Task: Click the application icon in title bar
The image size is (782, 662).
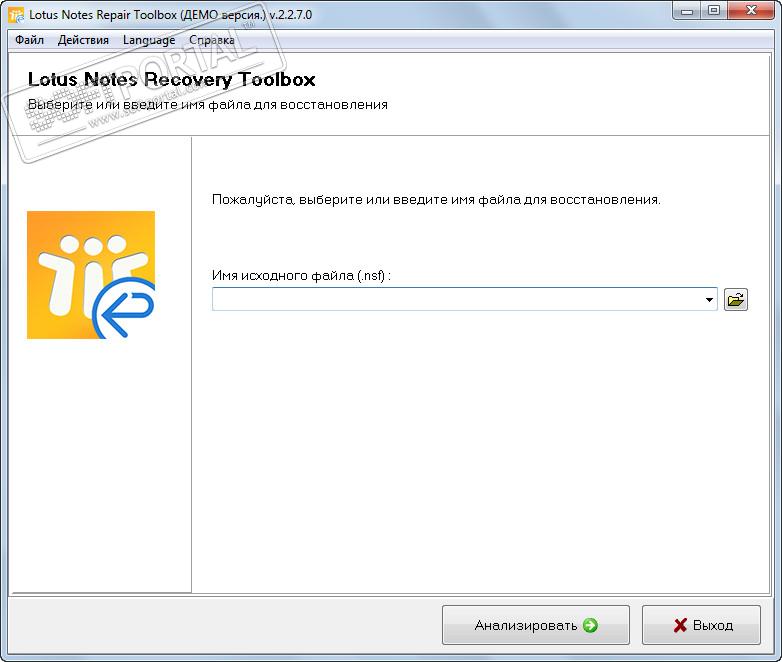Action: point(16,15)
